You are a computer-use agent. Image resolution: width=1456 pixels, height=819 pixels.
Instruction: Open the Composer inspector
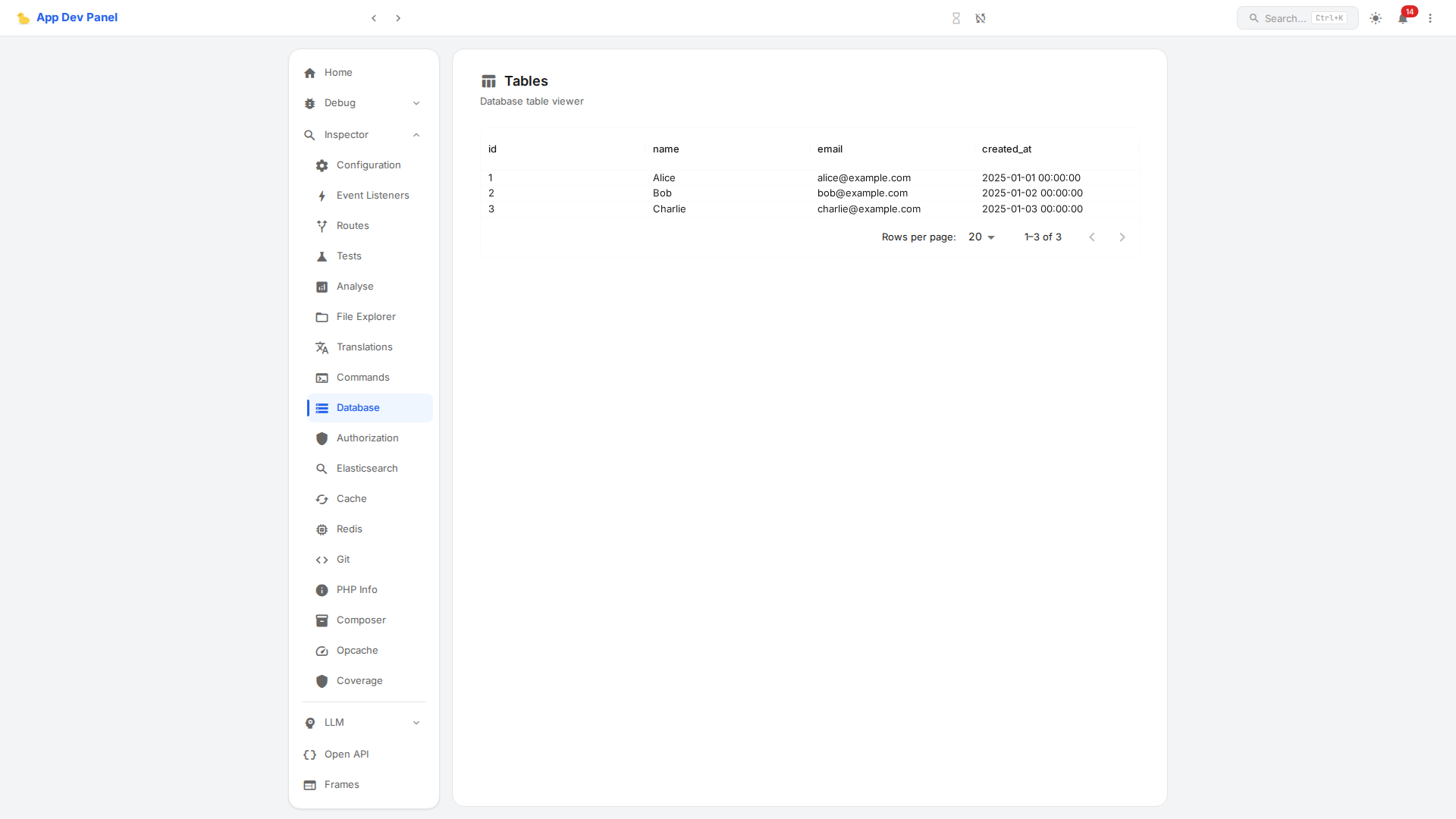coord(361,620)
